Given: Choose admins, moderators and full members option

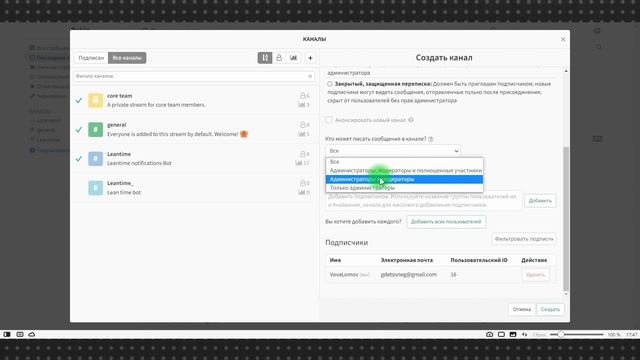Looking at the screenshot, I should coord(404,171).
